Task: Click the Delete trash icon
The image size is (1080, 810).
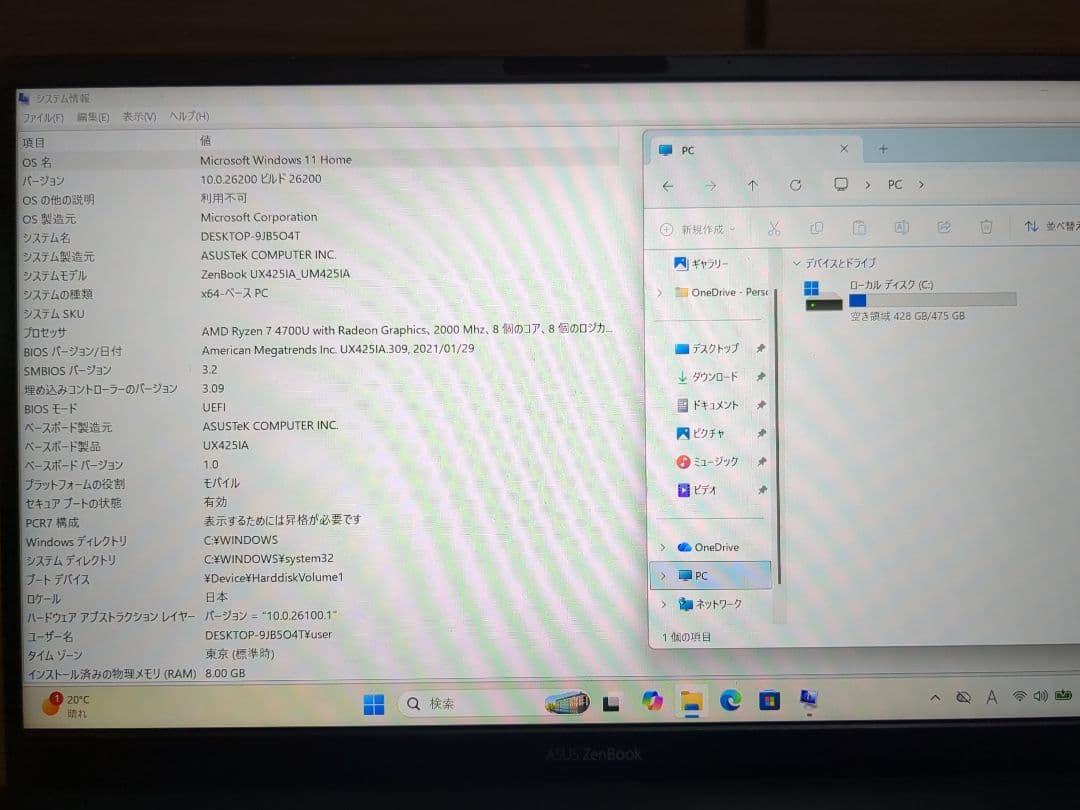Action: 986,227
